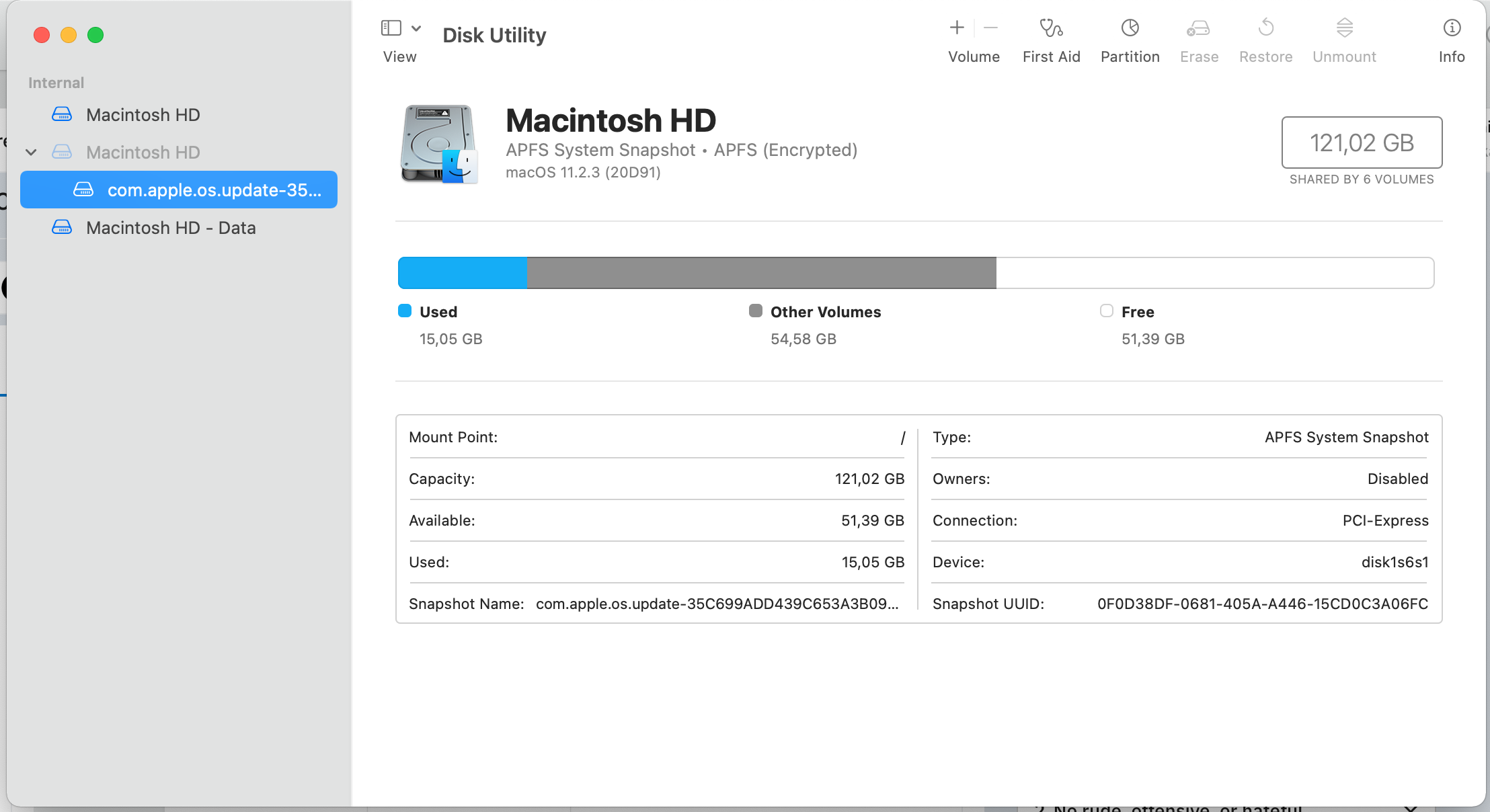This screenshot has height=812, width=1490.
Task: Add a volume with plus icon
Action: click(x=957, y=28)
